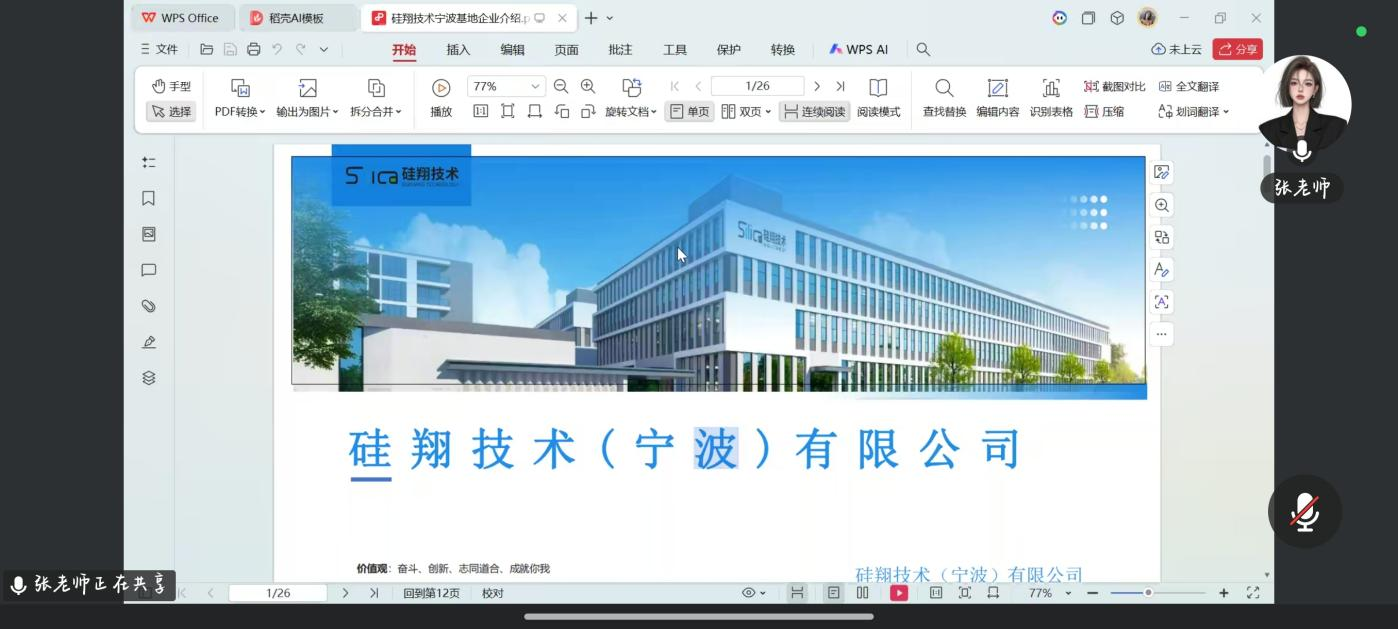Click 校对 proofread in status bar

coord(493,593)
